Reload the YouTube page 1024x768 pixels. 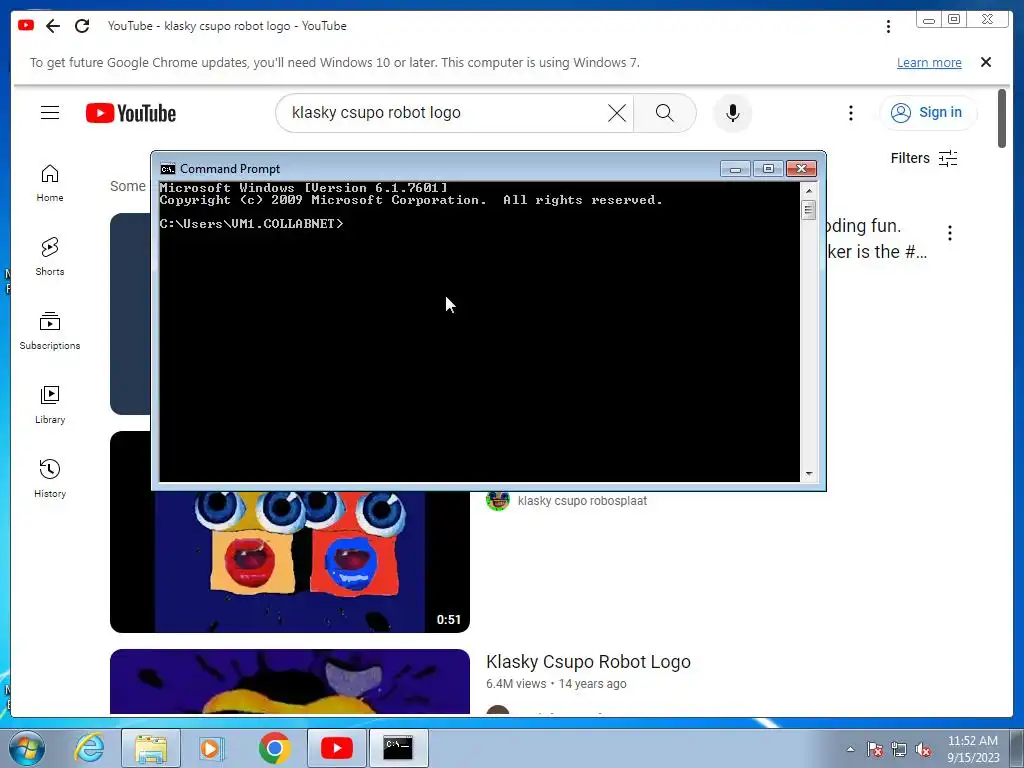pos(82,25)
